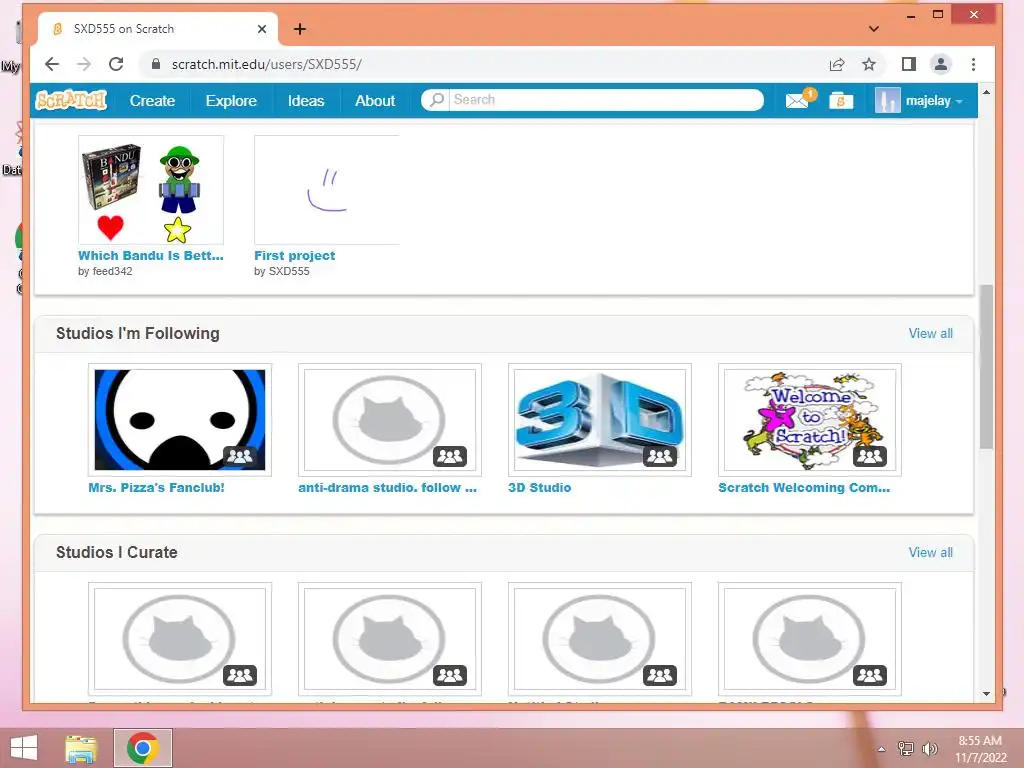Open Which Bandu Is Bett... project thumbnail
This screenshot has height=768, width=1024.
click(151, 190)
